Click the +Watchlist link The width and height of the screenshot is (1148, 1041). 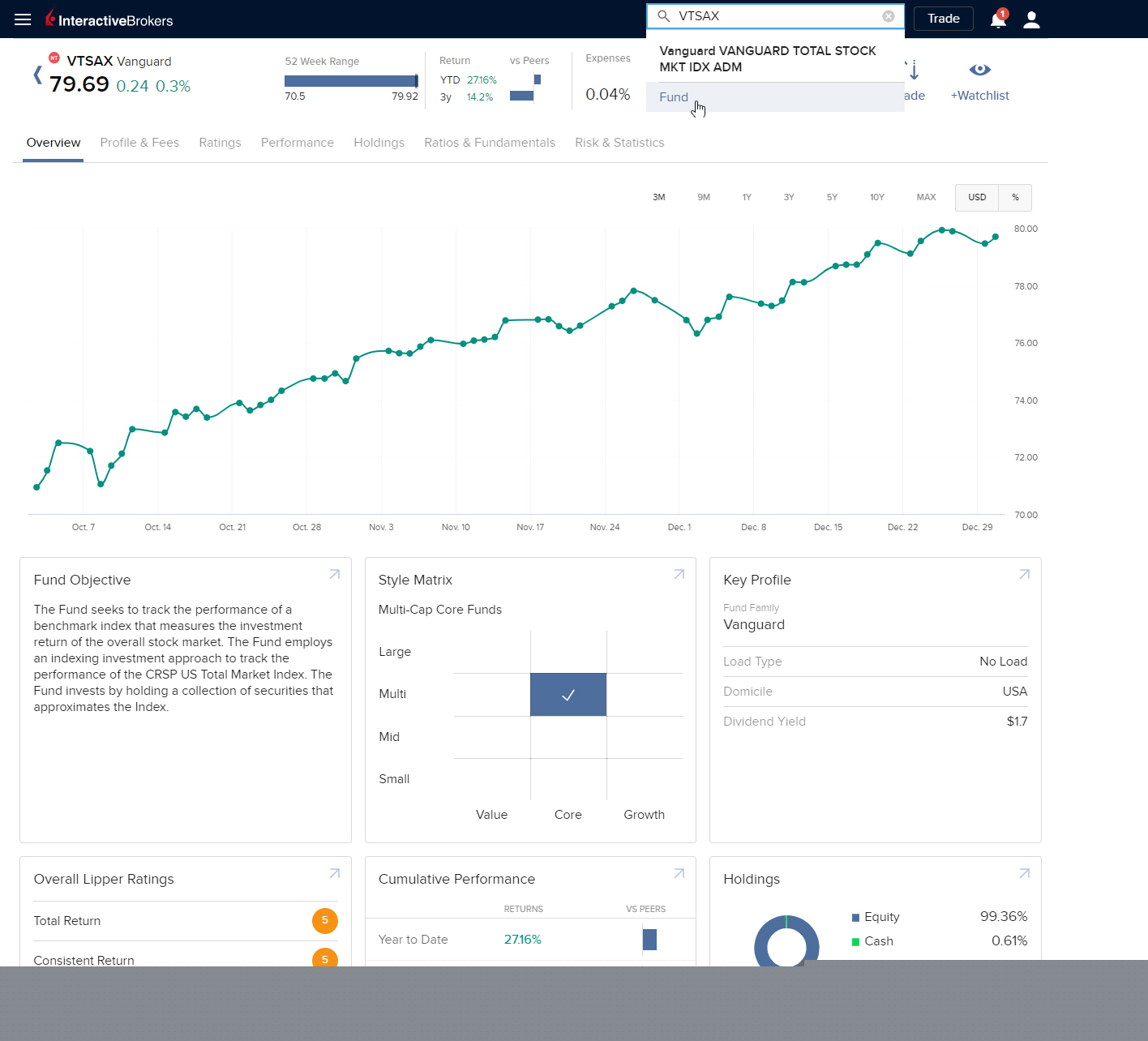(980, 96)
